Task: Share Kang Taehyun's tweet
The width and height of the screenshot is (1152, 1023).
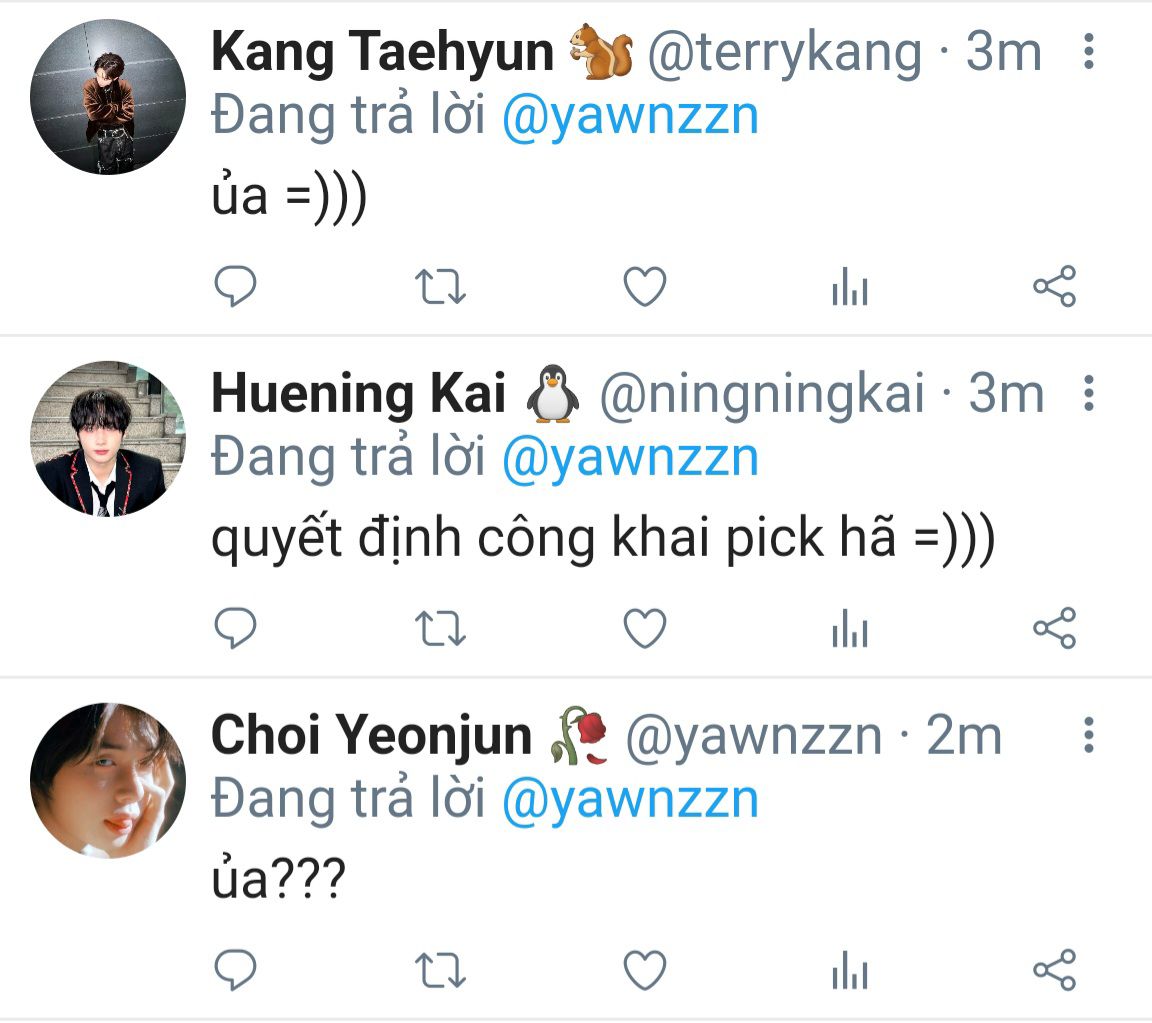Action: (x=1055, y=286)
